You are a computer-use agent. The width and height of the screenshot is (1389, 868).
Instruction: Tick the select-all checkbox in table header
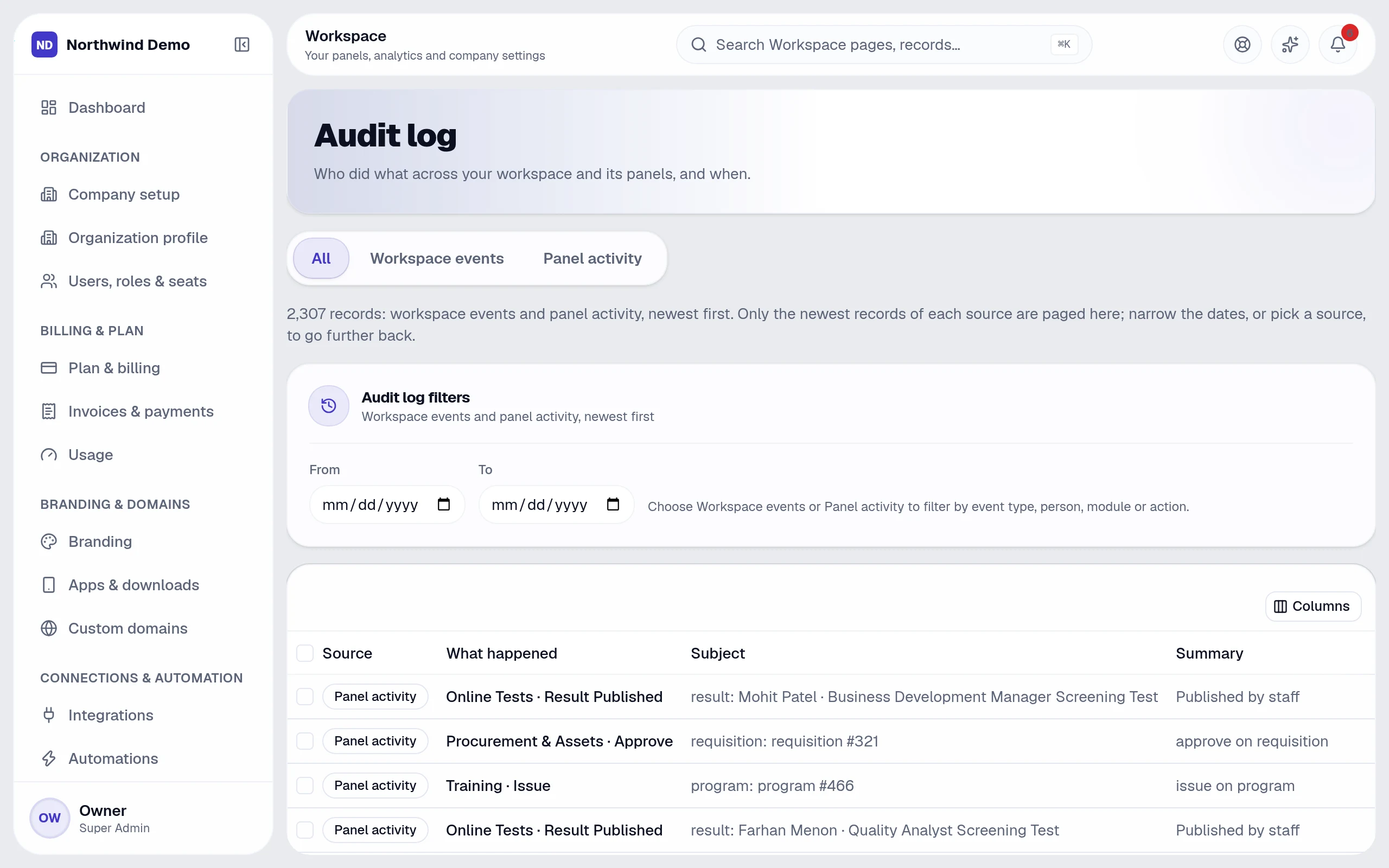click(x=305, y=653)
